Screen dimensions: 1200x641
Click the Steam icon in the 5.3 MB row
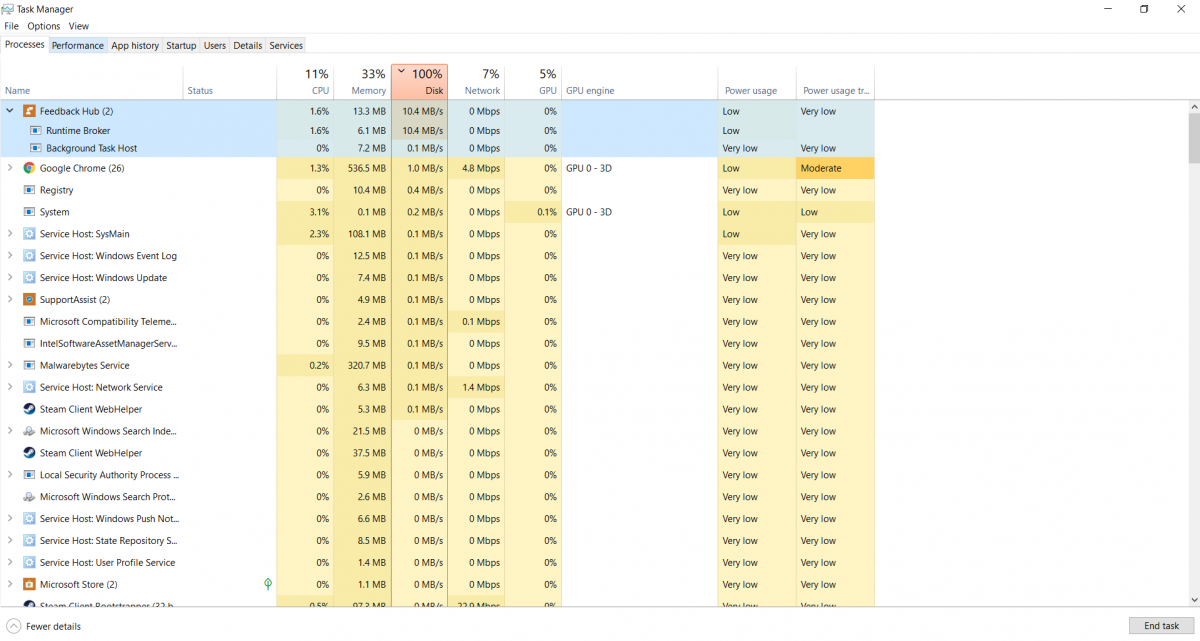click(30, 409)
